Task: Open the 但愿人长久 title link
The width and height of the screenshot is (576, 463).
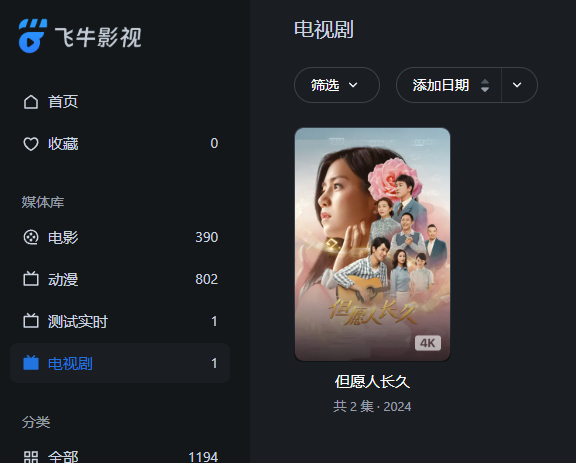Action: (x=372, y=381)
